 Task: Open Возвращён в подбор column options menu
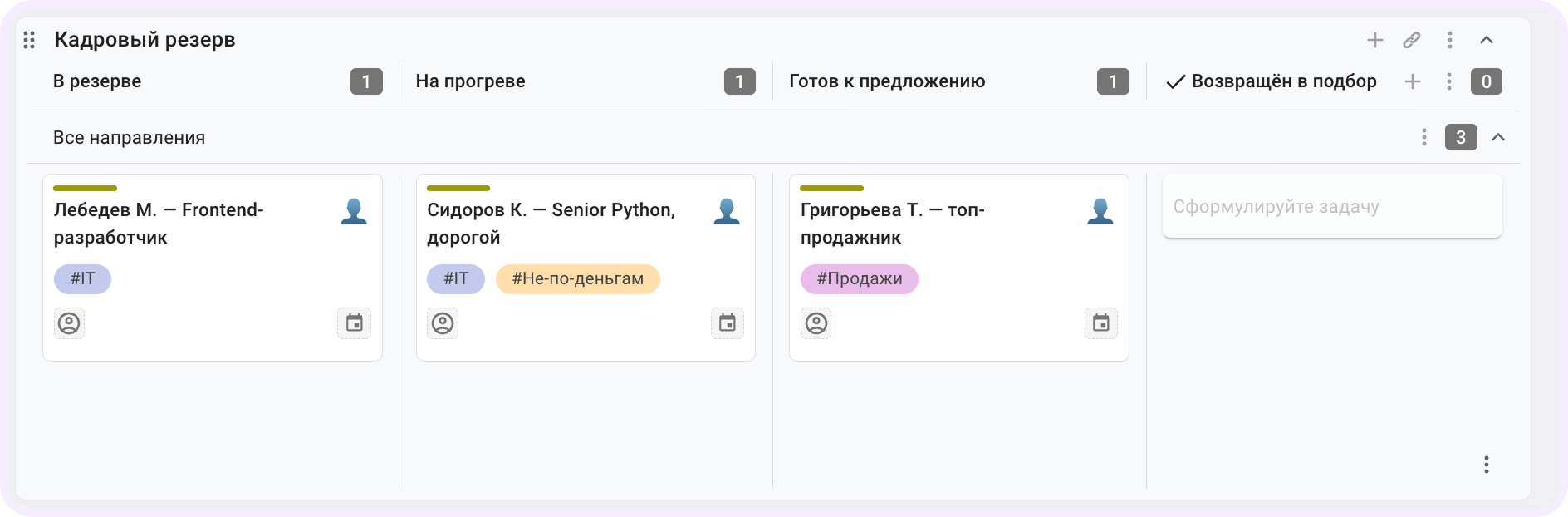[1449, 81]
